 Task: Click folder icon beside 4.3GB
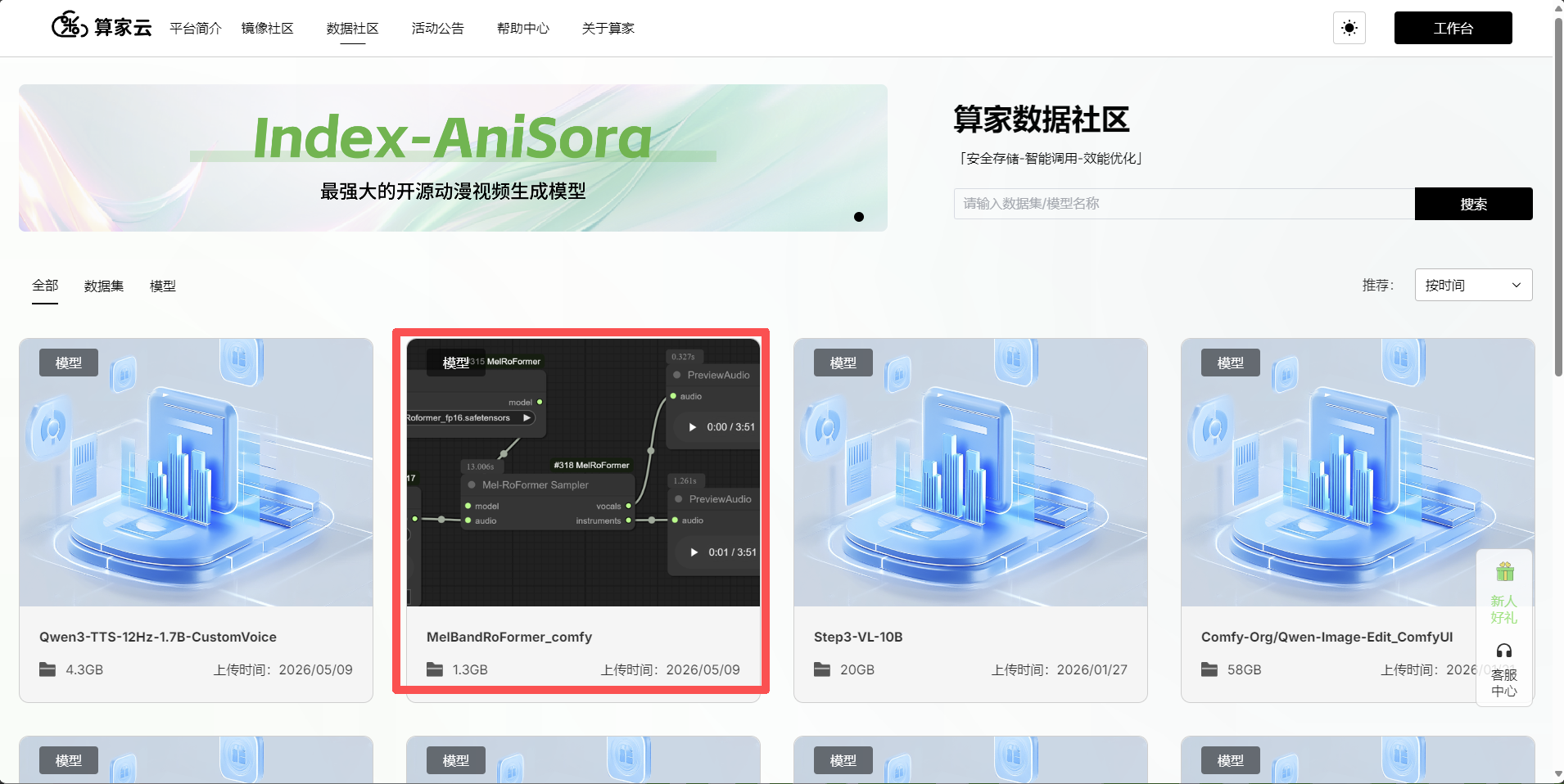click(47, 669)
